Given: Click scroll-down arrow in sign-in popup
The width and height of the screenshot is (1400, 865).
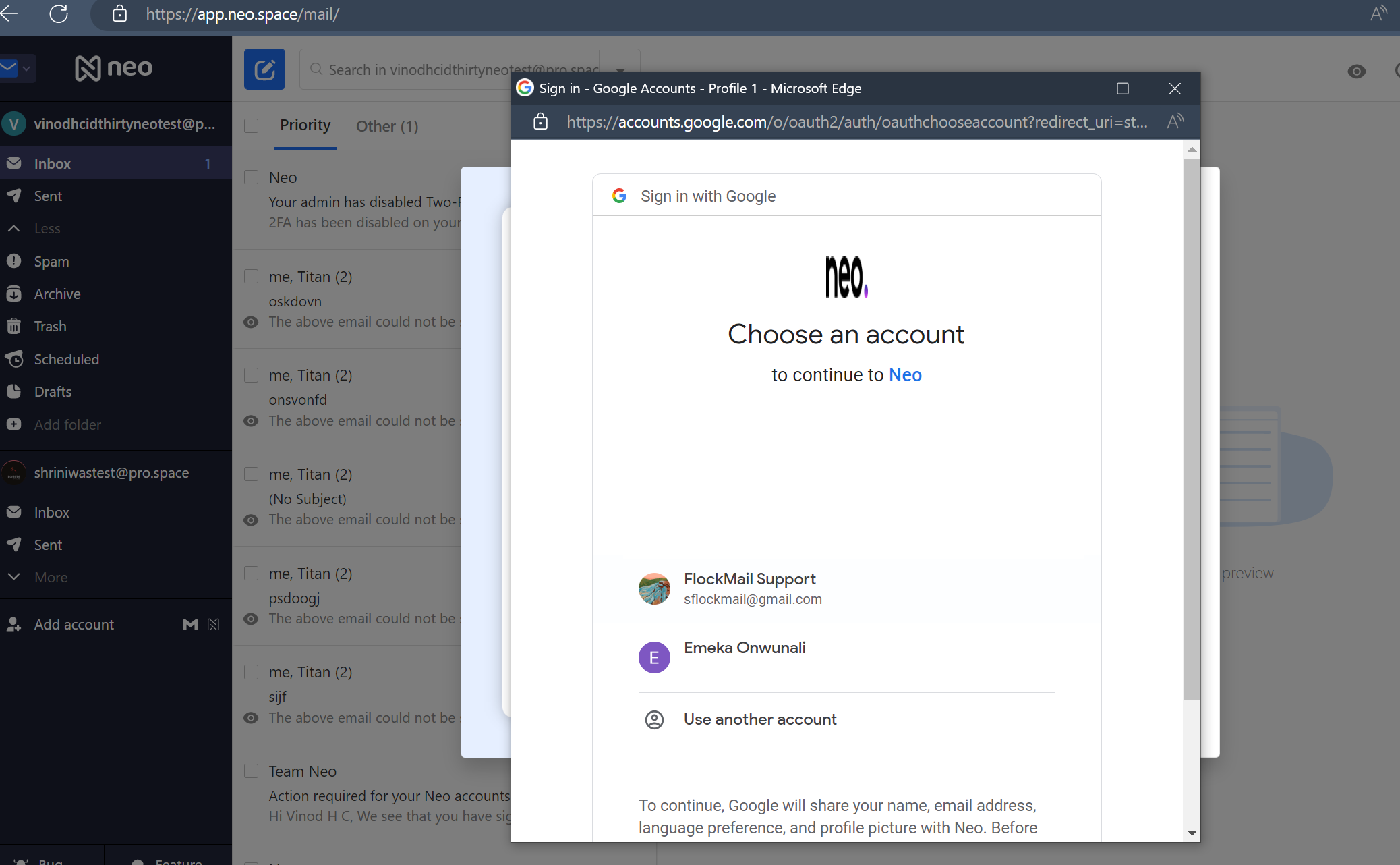Looking at the screenshot, I should [x=1192, y=833].
